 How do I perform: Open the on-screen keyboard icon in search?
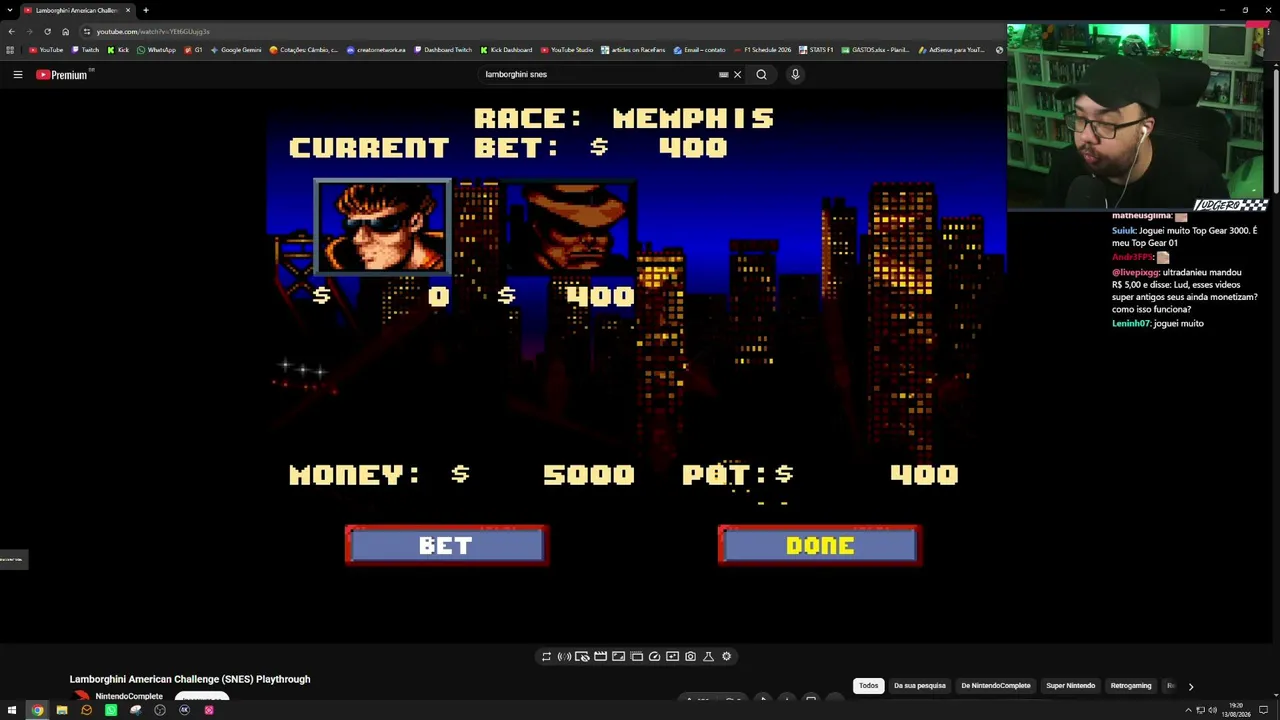723,74
